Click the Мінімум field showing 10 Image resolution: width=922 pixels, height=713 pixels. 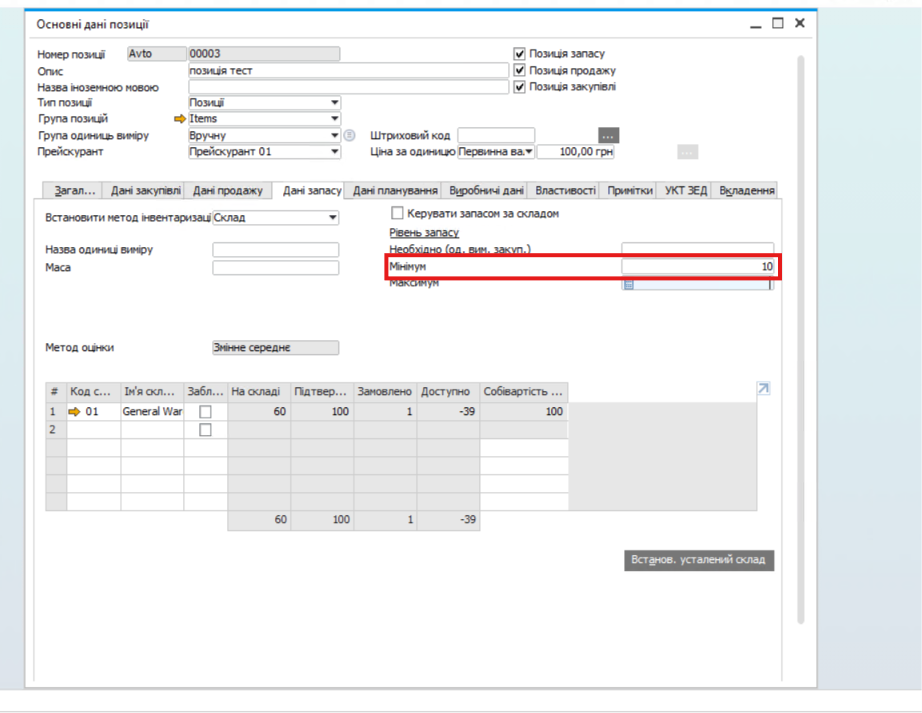697,266
